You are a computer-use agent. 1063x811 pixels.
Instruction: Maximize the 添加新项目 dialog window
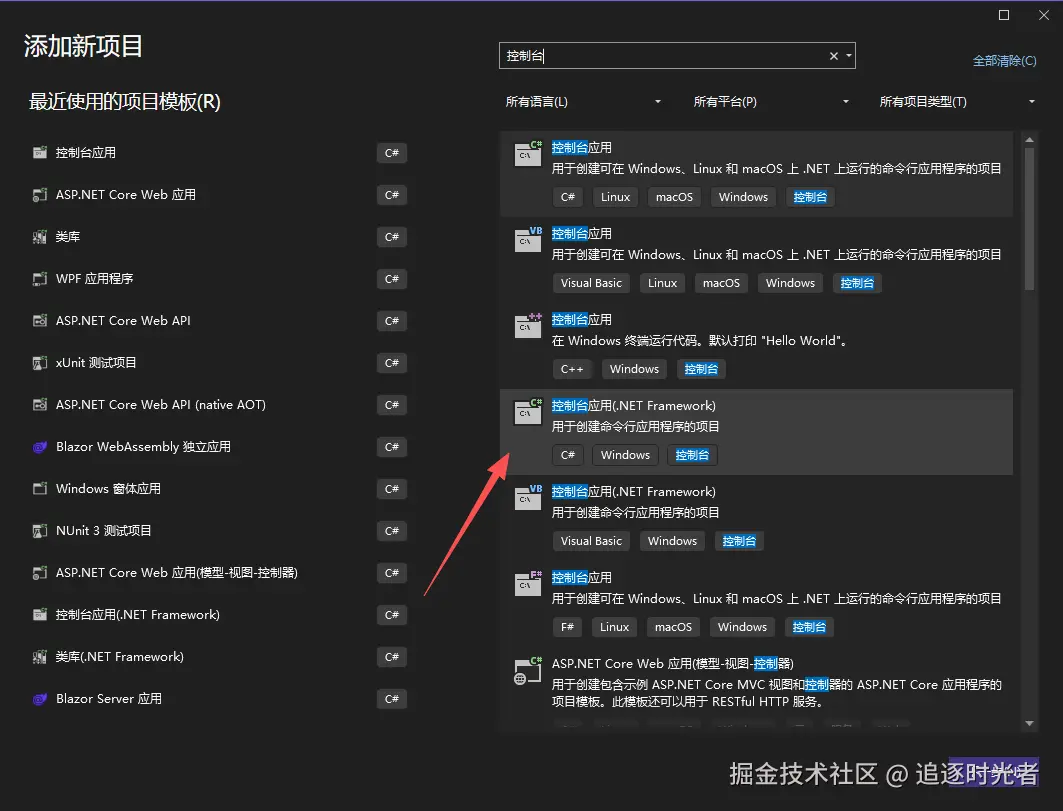(x=1004, y=15)
